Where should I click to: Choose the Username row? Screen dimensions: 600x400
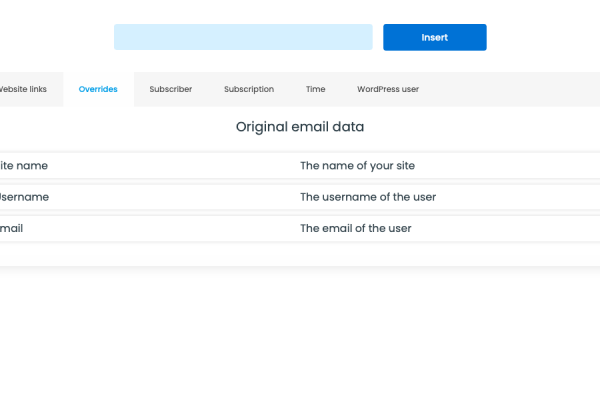tap(300, 197)
